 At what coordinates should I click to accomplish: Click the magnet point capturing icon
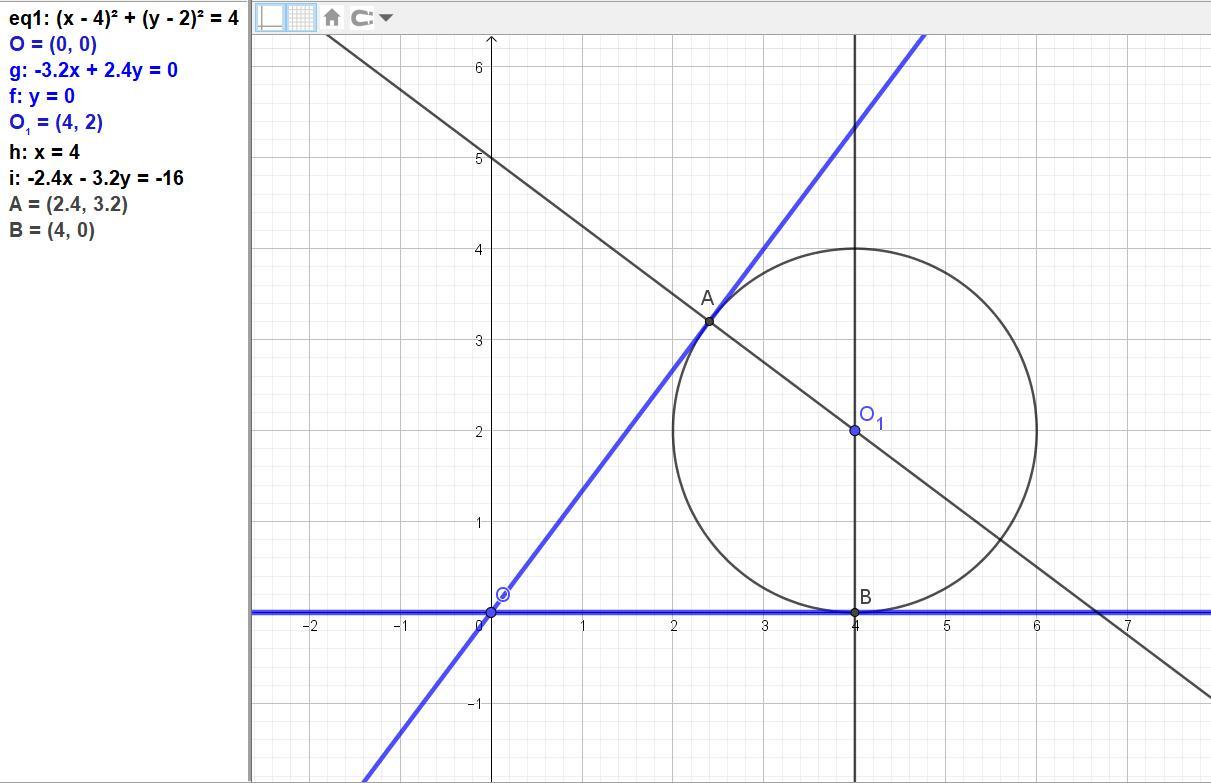364,17
